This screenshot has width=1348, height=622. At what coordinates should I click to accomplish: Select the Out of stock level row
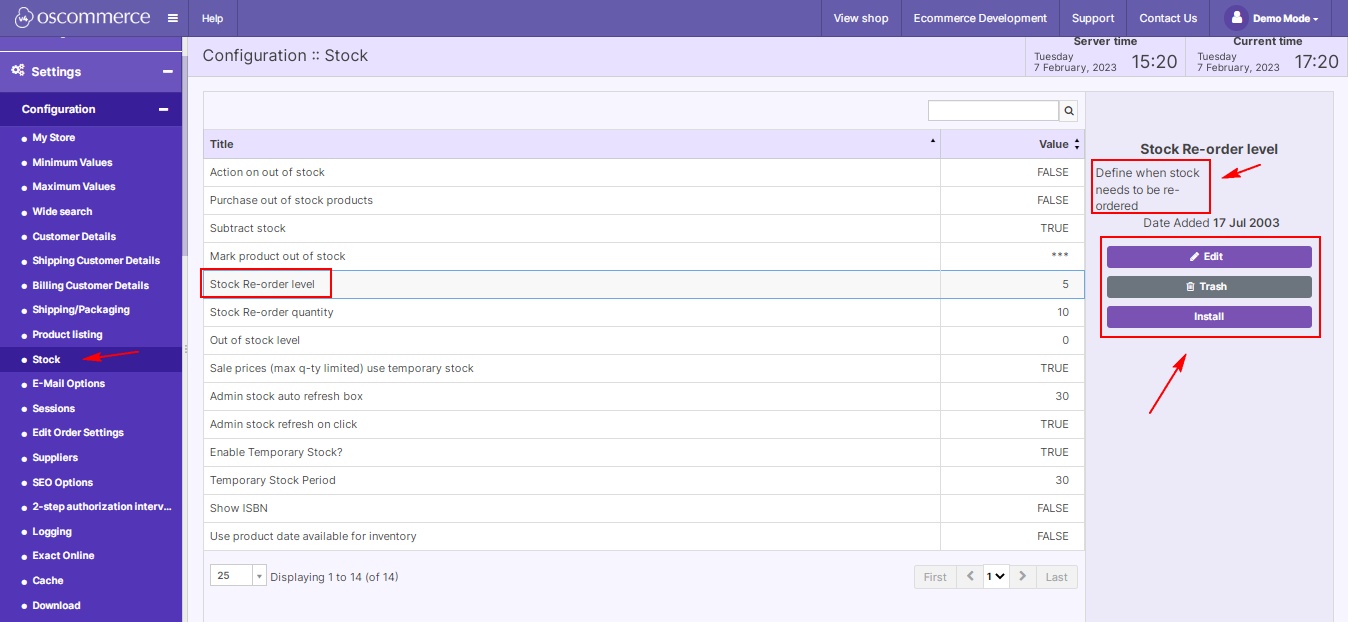(644, 340)
